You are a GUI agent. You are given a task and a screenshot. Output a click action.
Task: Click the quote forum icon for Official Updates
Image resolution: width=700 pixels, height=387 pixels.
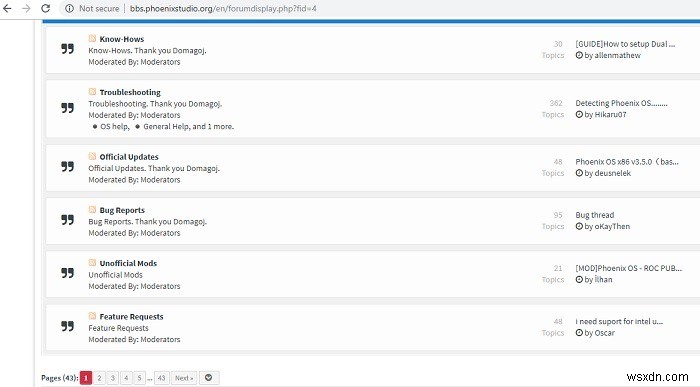[x=67, y=166]
